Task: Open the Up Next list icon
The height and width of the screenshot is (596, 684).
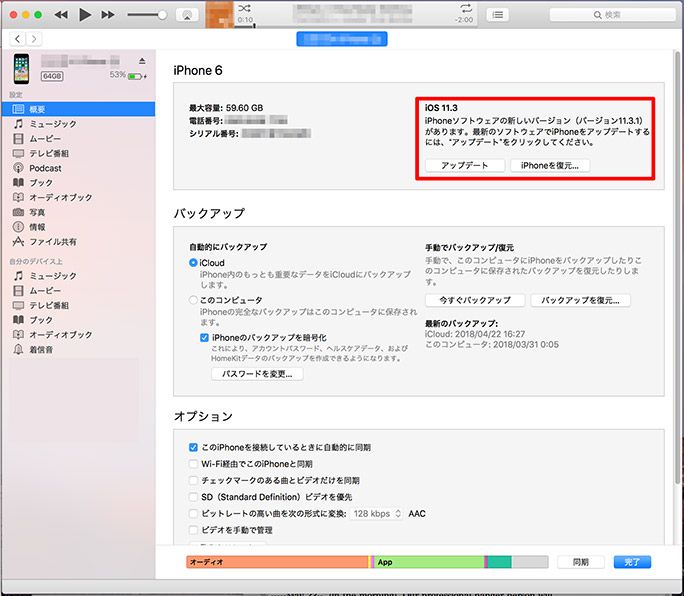Action: (498, 15)
